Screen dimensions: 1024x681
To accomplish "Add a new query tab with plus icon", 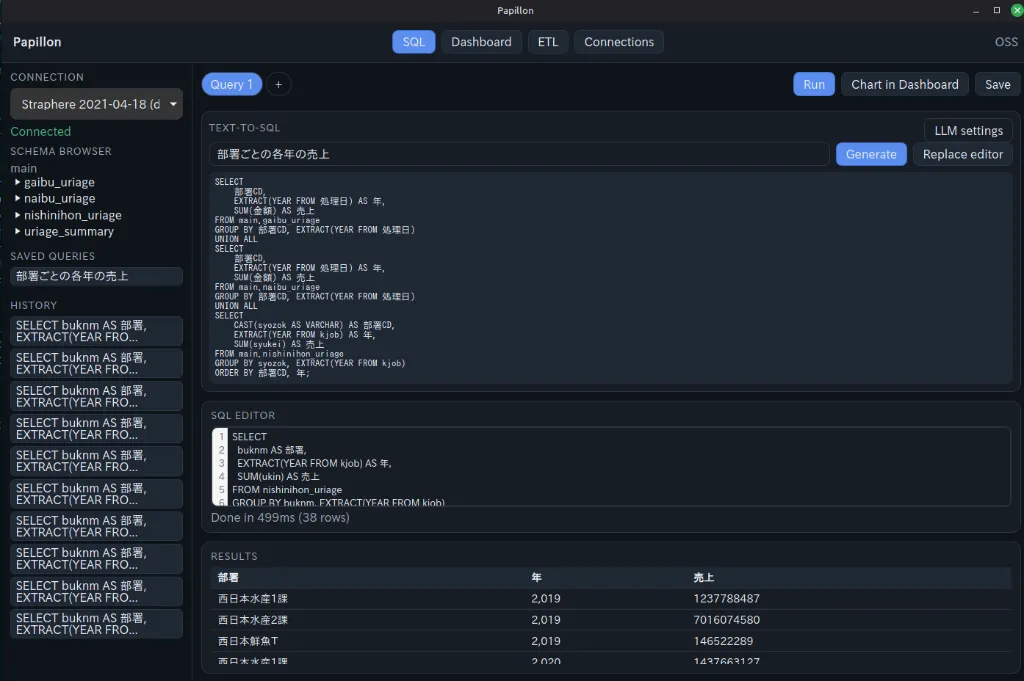I will pos(278,84).
